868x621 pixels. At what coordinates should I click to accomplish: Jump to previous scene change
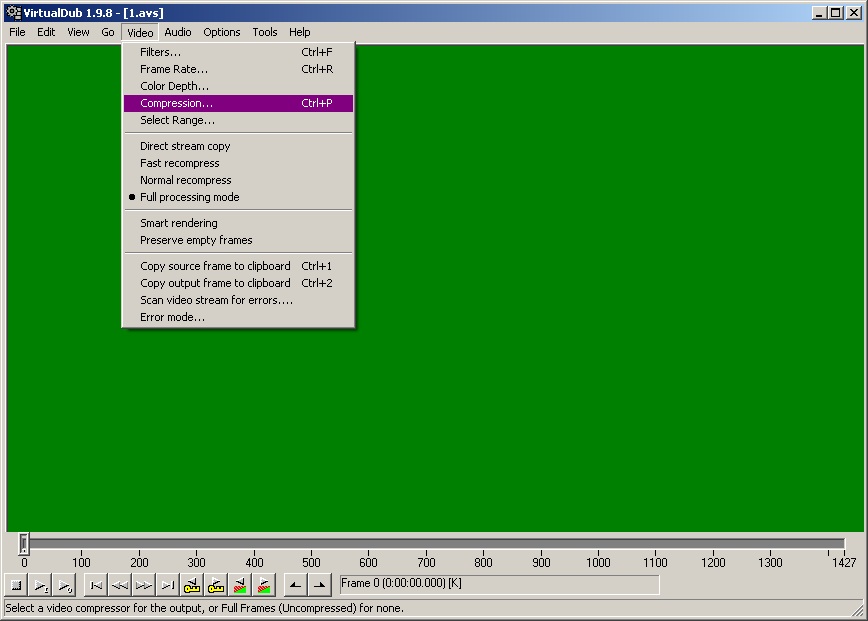coord(240,586)
